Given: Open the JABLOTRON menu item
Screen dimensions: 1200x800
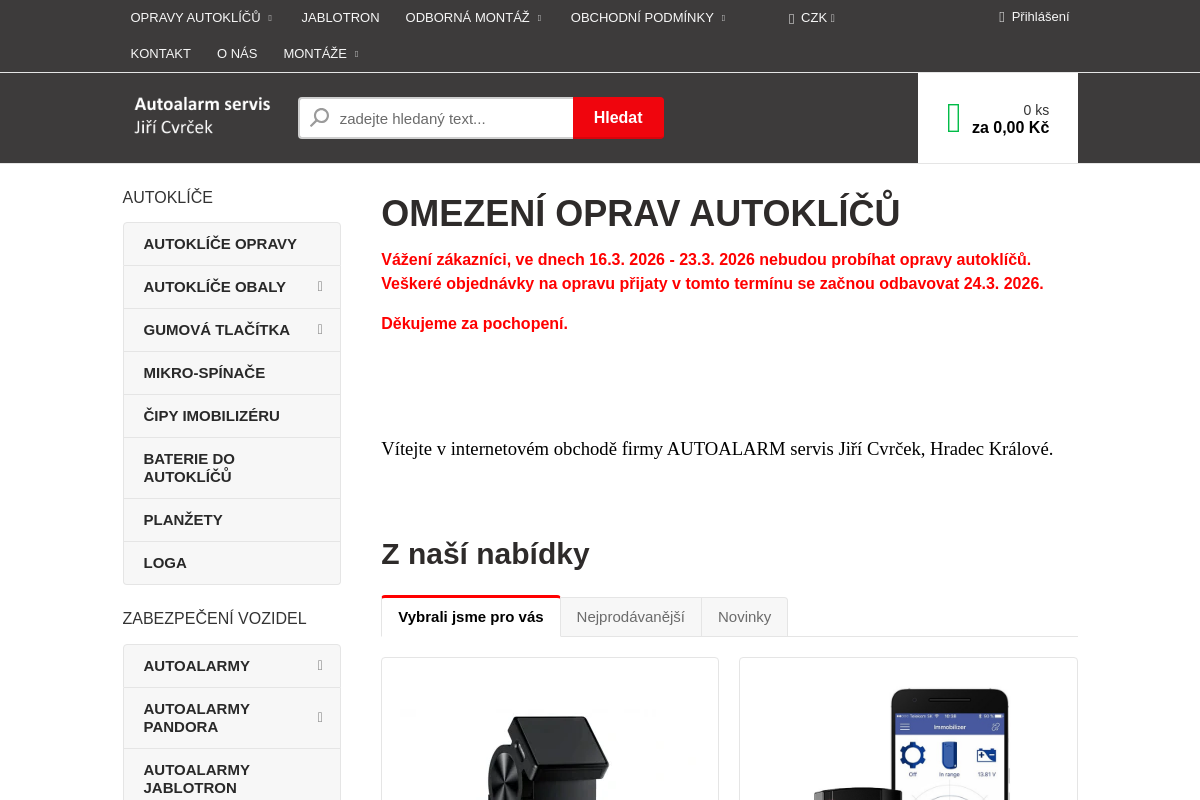Looking at the screenshot, I should pos(340,17).
